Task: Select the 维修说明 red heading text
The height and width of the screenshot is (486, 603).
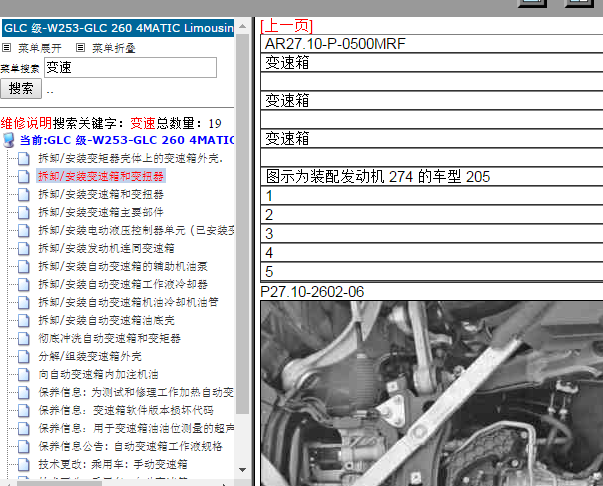Action: [26, 123]
